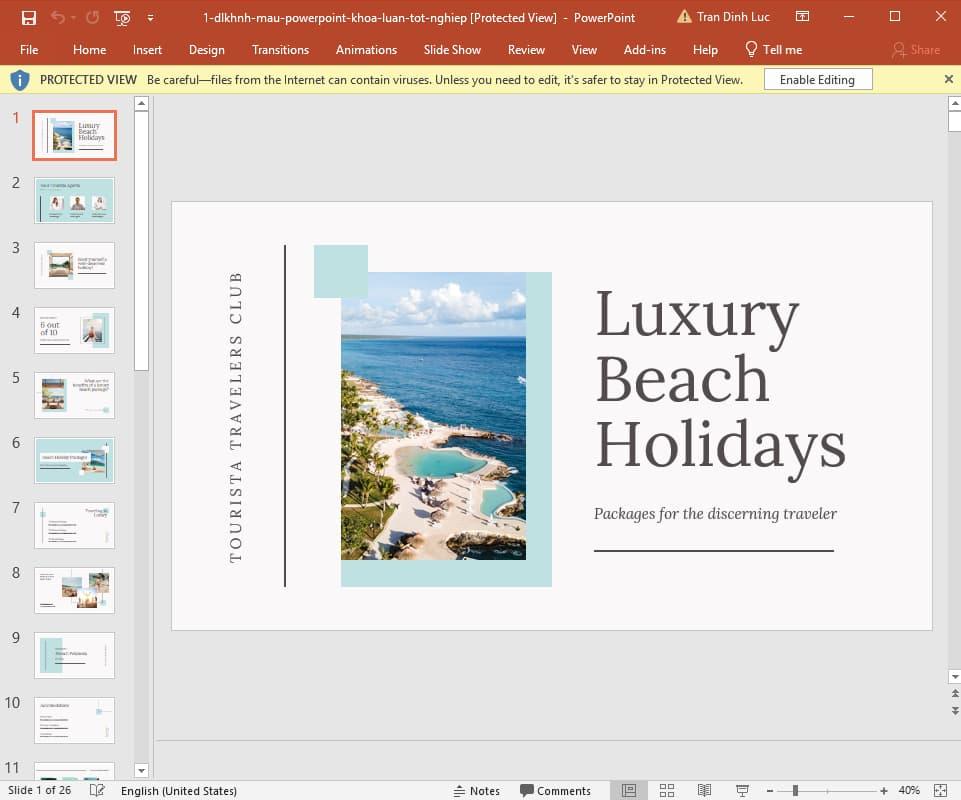961x800 pixels.
Task: Click the Save icon in the title bar
Action: pos(28,17)
